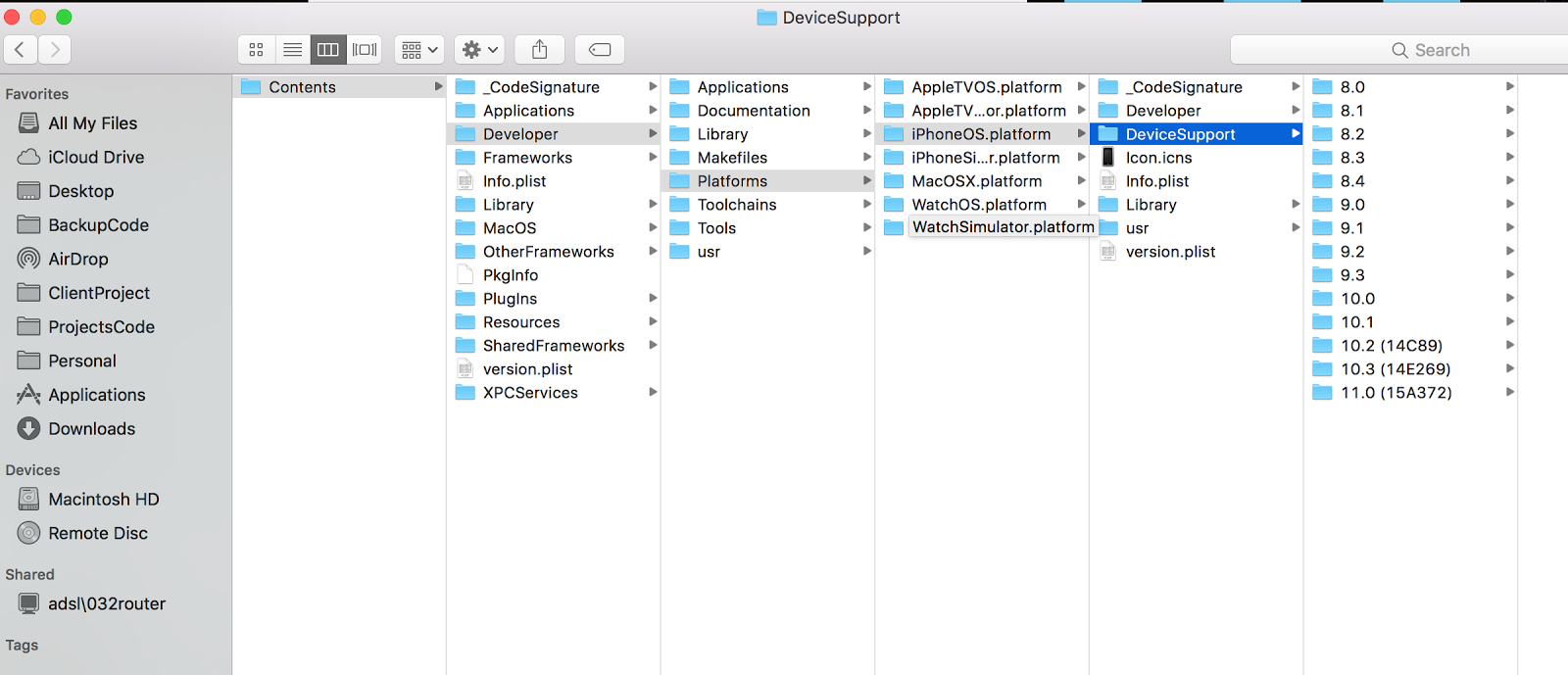Viewport: 1568px width, 675px height.
Task: Go forward with the toolbar forward arrow
Action: (x=55, y=50)
